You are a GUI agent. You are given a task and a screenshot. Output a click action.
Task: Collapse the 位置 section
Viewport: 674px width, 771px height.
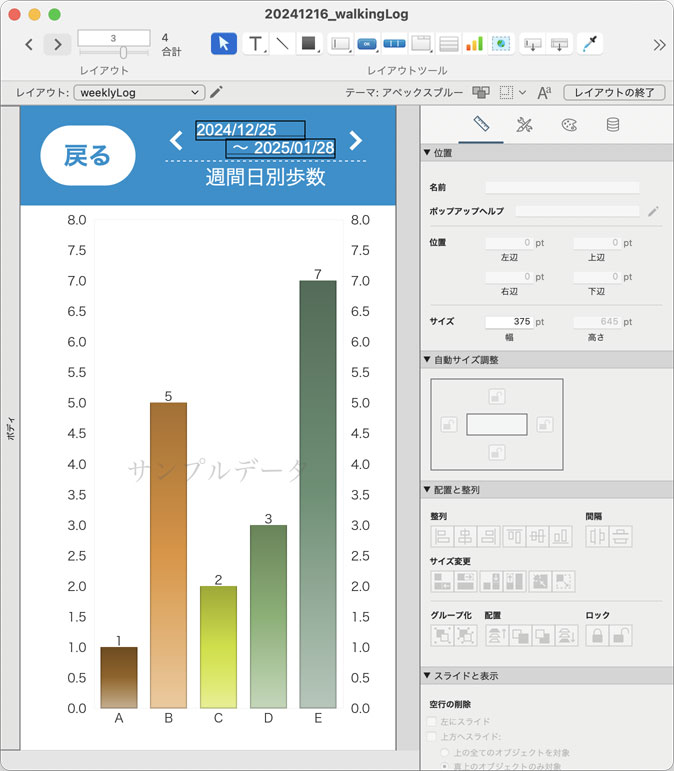(427, 152)
